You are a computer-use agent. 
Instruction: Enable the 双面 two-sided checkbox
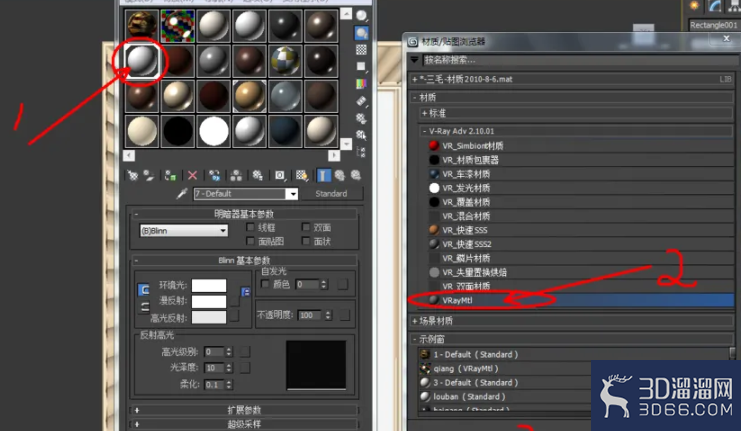pyautogui.click(x=306, y=227)
